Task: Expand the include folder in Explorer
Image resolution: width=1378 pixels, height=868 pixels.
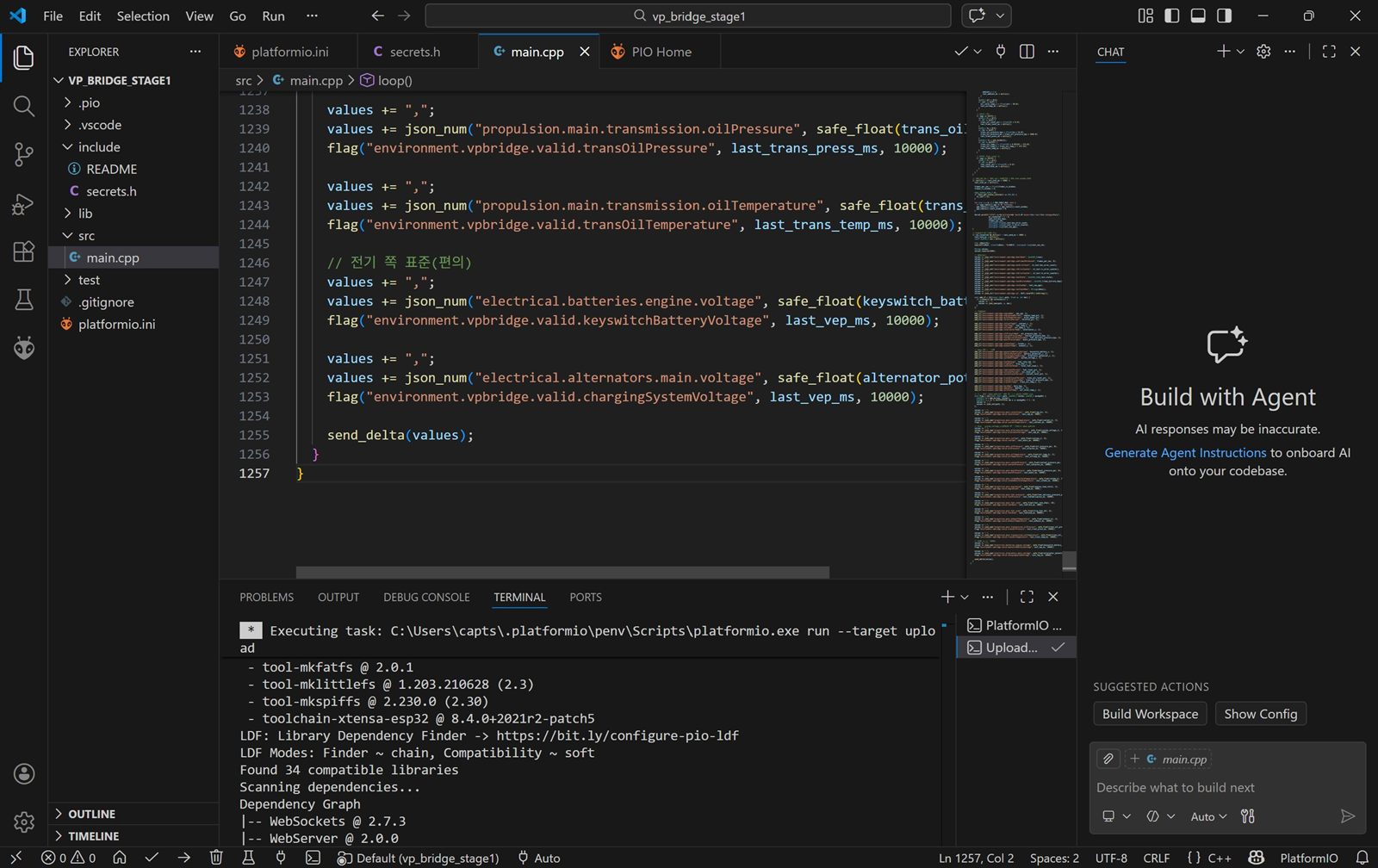Action: [98, 146]
